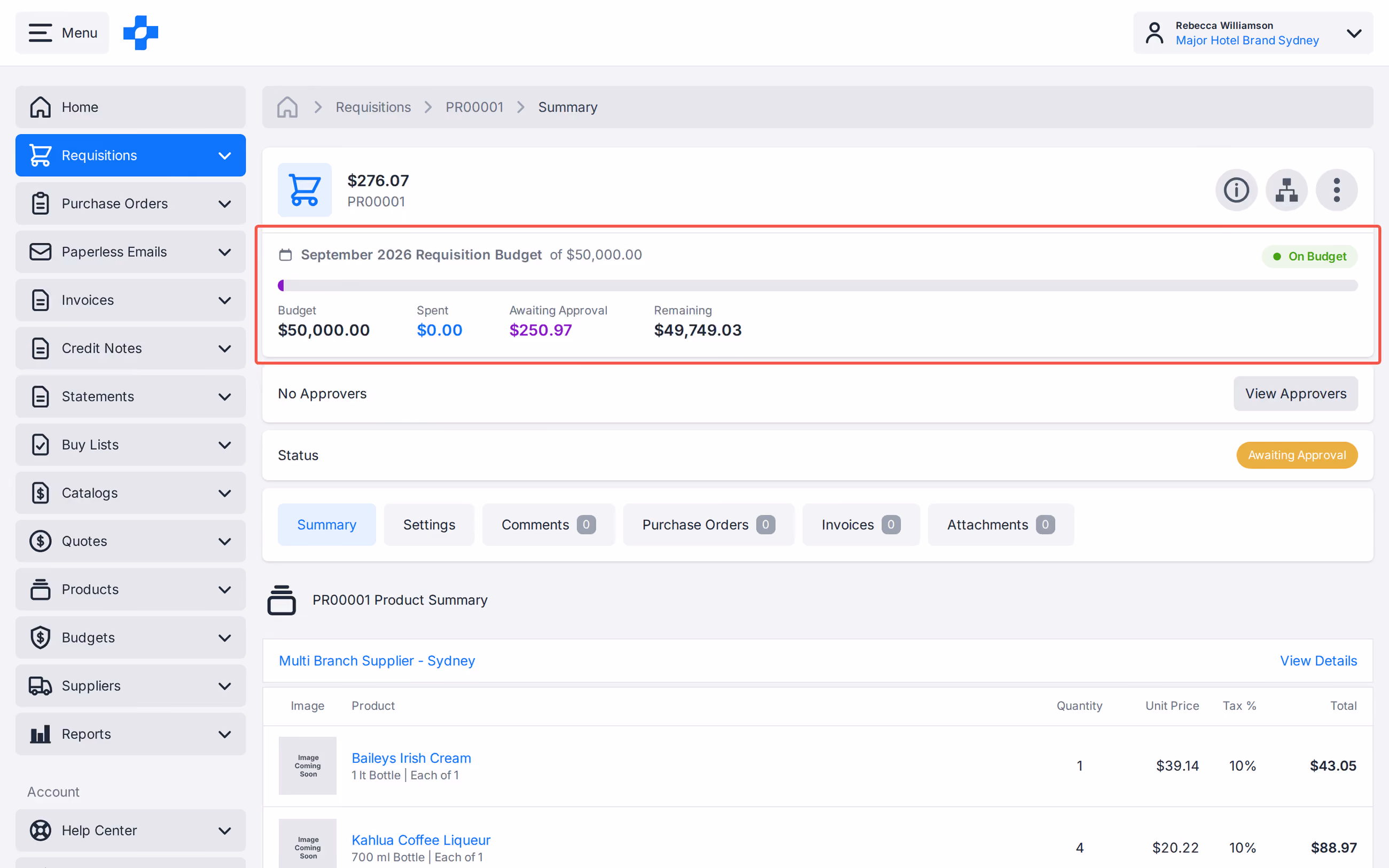
Task: Open the Baileys Irish Cream product link
Action: [411, 758]
